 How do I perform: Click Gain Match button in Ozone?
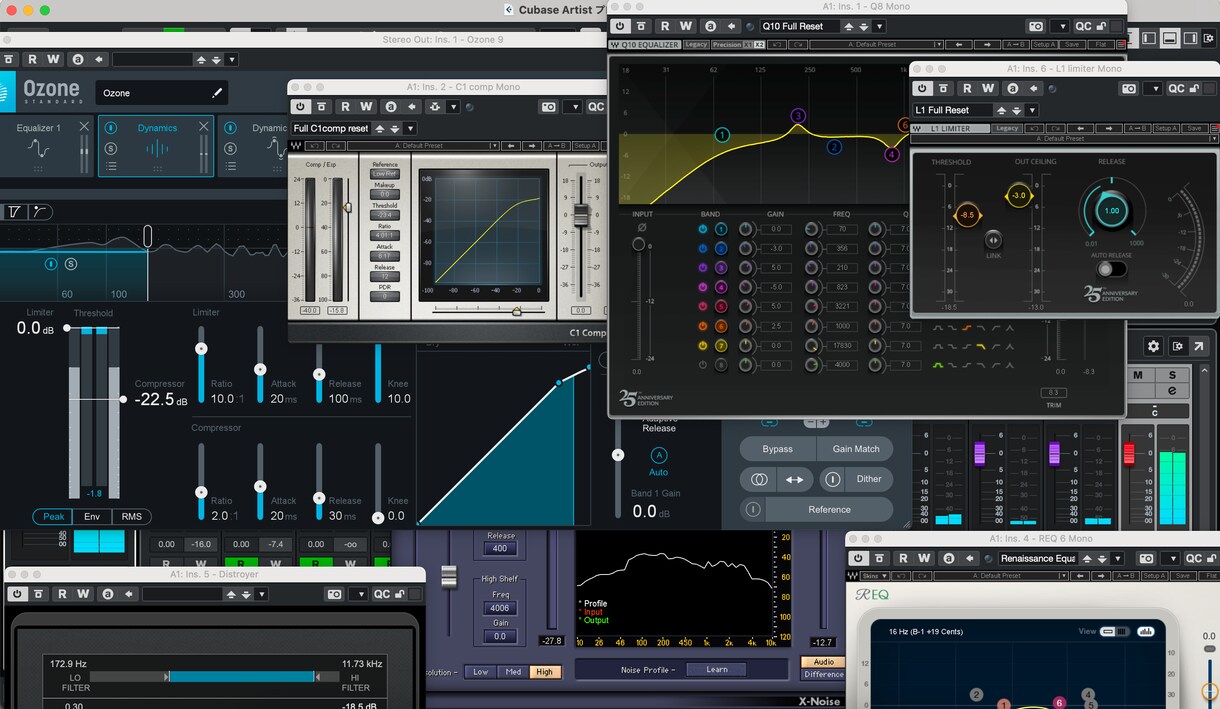tap(856, 449)
